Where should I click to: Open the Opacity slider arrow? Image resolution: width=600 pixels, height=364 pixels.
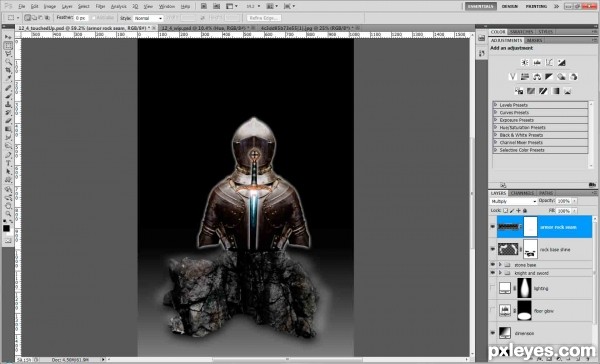[575, 201]
